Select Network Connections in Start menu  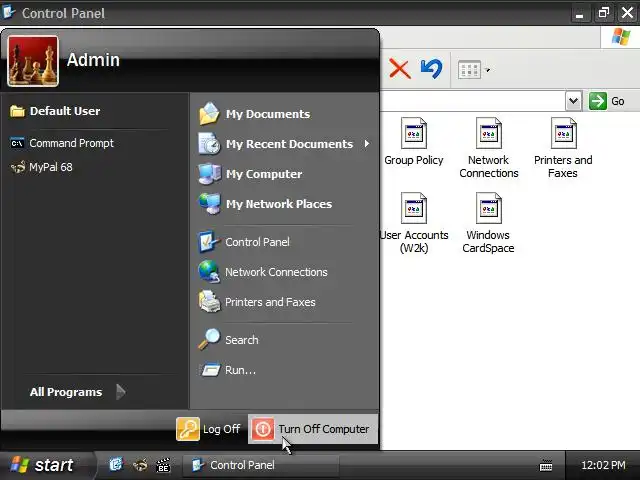pyautogui.click(x=263, y=272)
